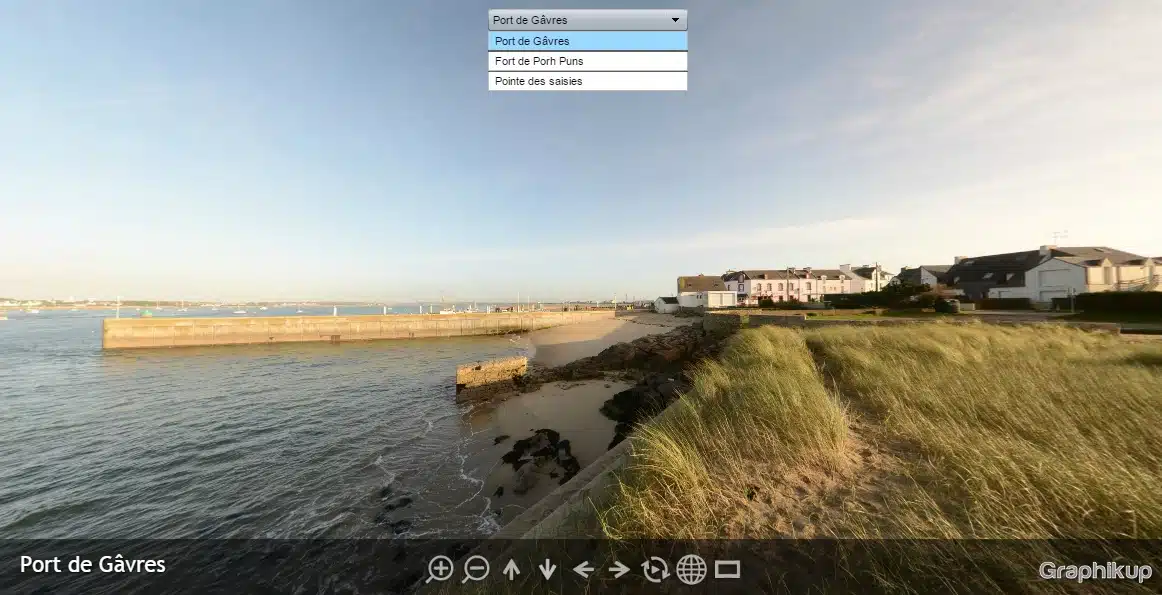This screenshot has height=595, width=1162.
Task: Tilt the view down with arrow
Action: click(547, 569)
